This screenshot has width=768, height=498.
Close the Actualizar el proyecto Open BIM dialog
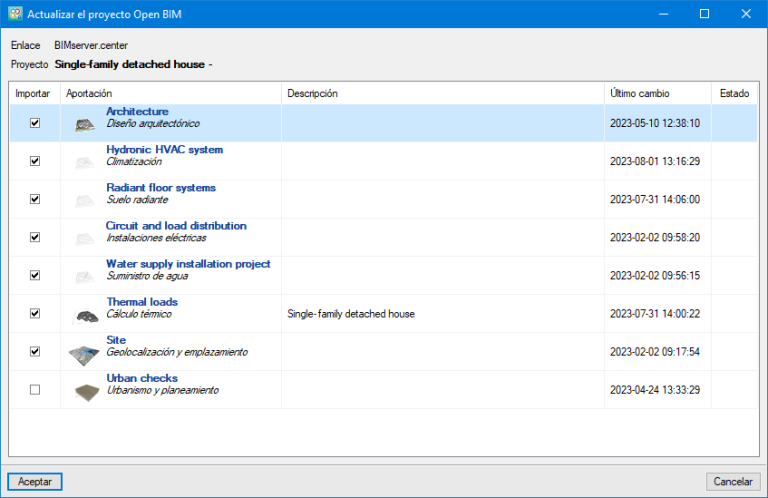click(746, 14)
